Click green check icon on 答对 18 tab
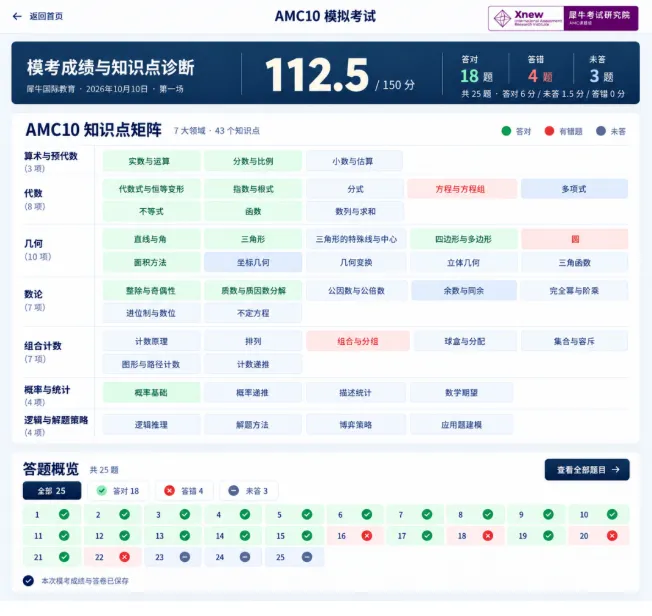The image size is (652, 616). pyautogui.click(x=102, y=491)
